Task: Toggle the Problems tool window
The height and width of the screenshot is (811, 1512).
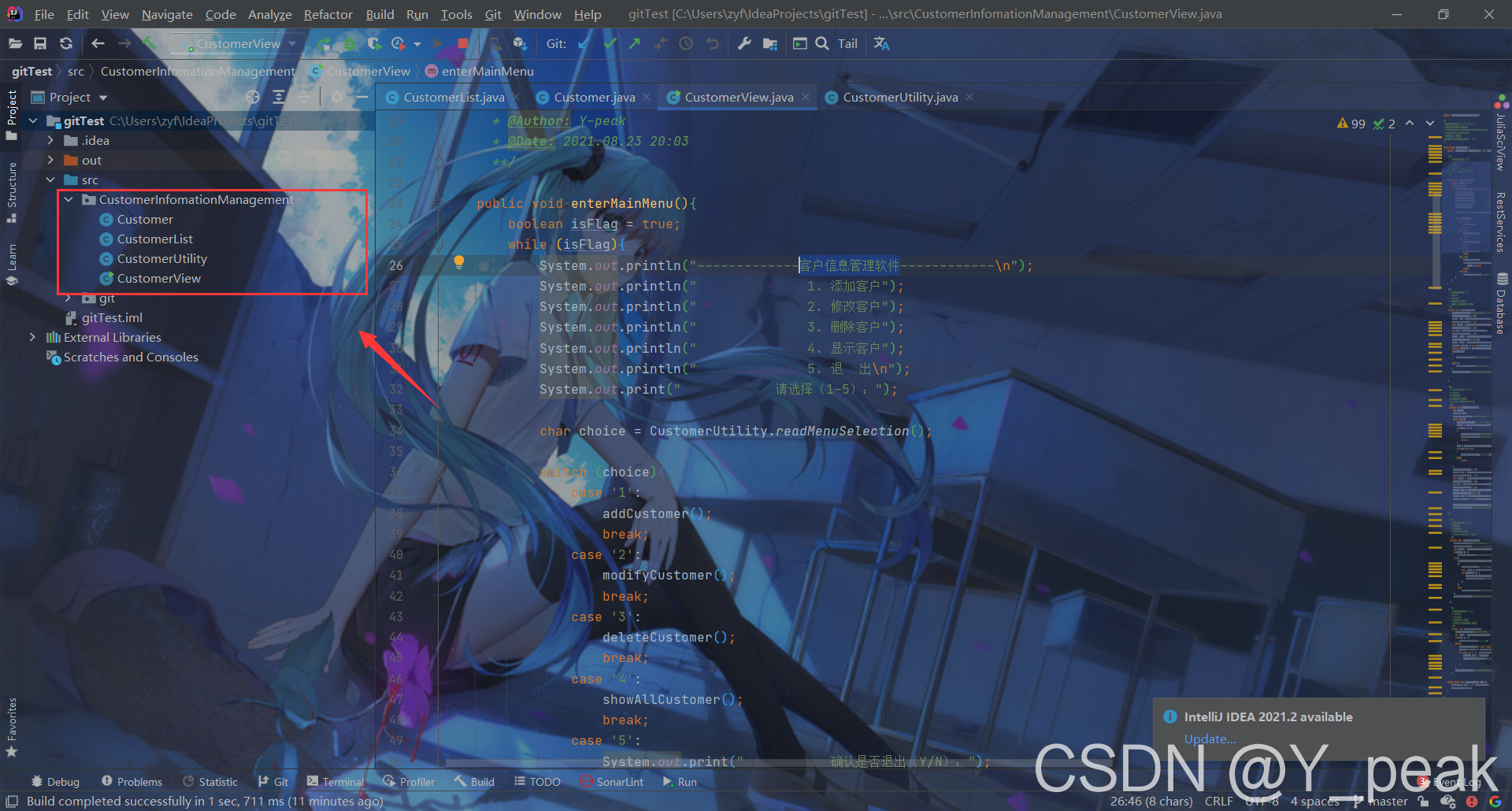Action: pyautogui.click(x=132, y=782)
